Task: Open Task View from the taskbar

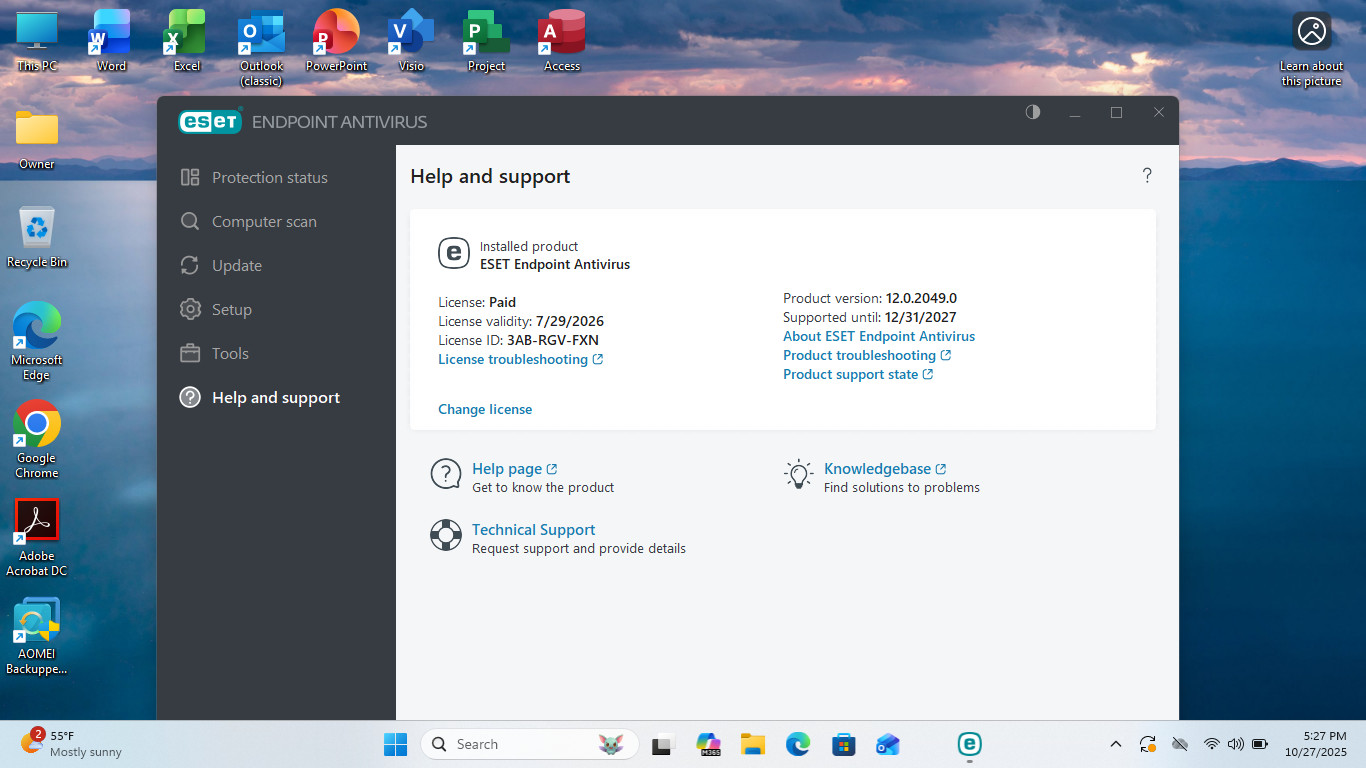Action: 662,744
